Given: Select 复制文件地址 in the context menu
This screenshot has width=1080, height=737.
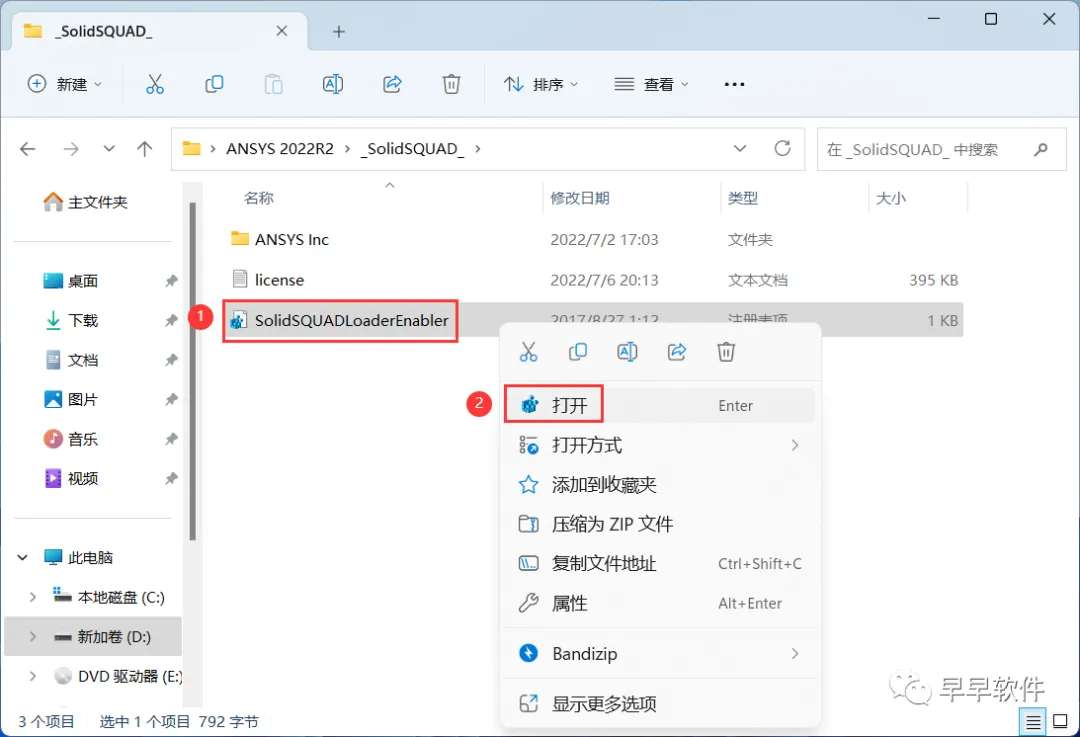Looking at the screenshot, I should click(660, 563).
